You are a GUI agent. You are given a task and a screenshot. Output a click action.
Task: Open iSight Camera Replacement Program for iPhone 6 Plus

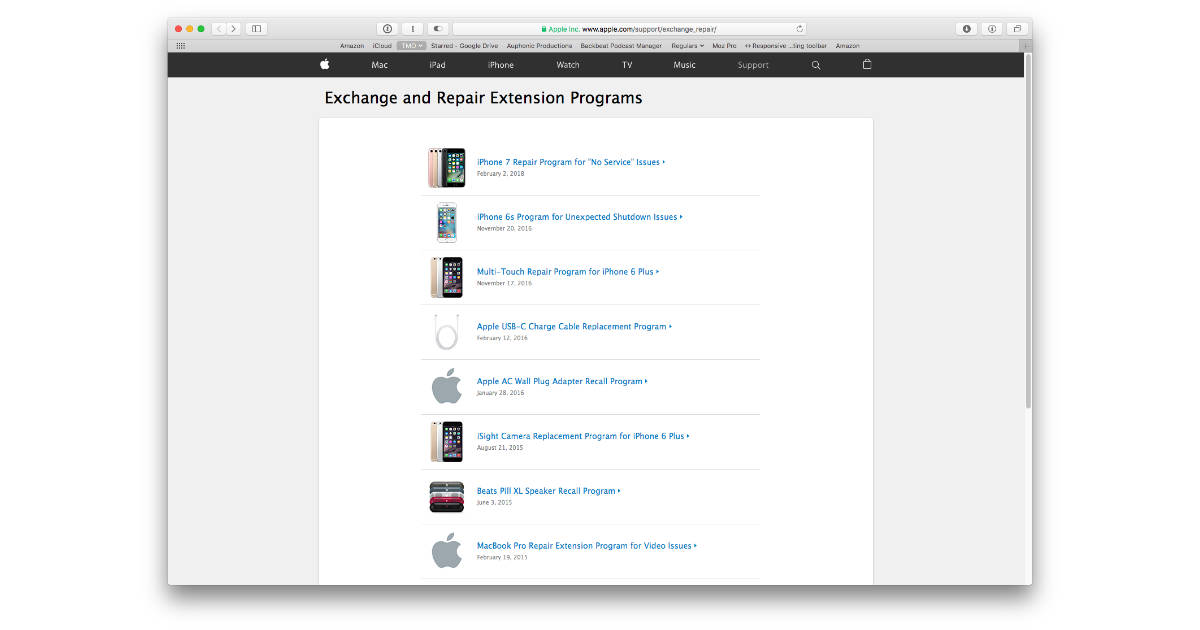click(x=583, y=437)
